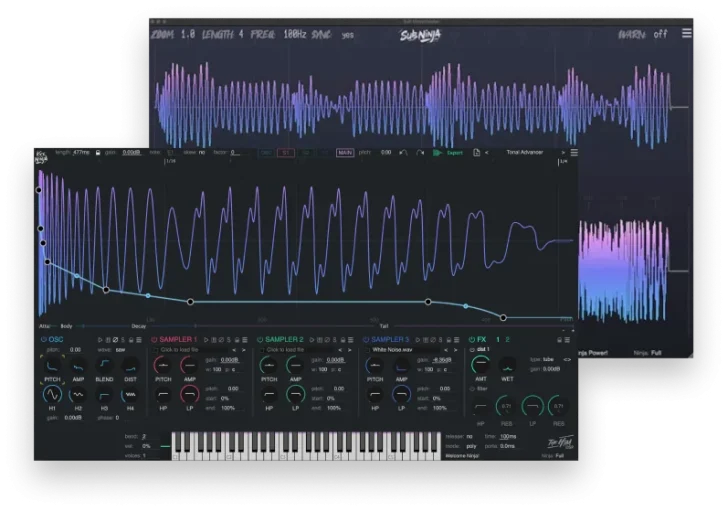The image size is (728, 511).
Task: Click to load file in Sampler 1
Action: (x=178, y=350)
